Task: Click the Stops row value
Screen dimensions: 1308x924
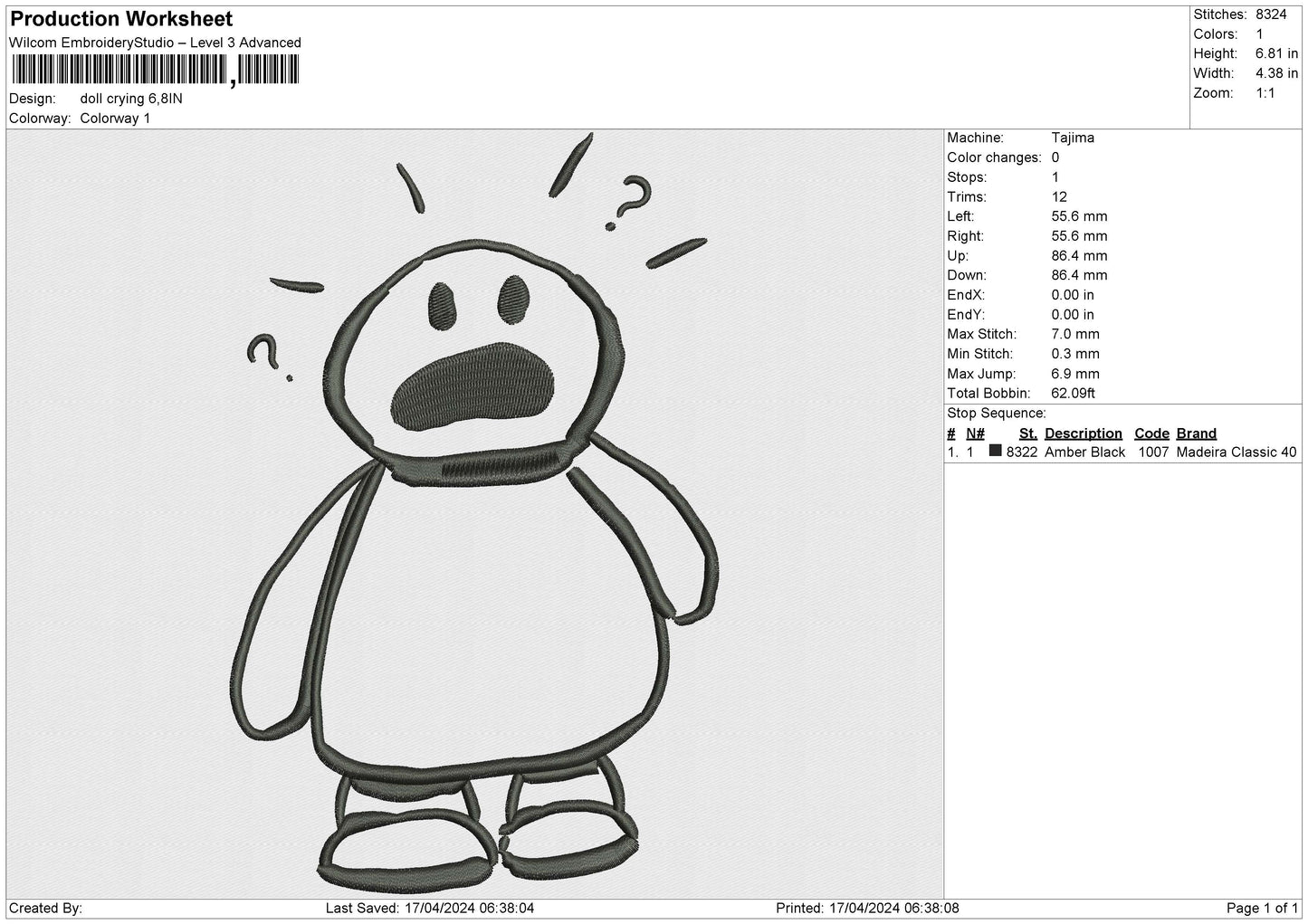Action: [x=1055, y=177]
